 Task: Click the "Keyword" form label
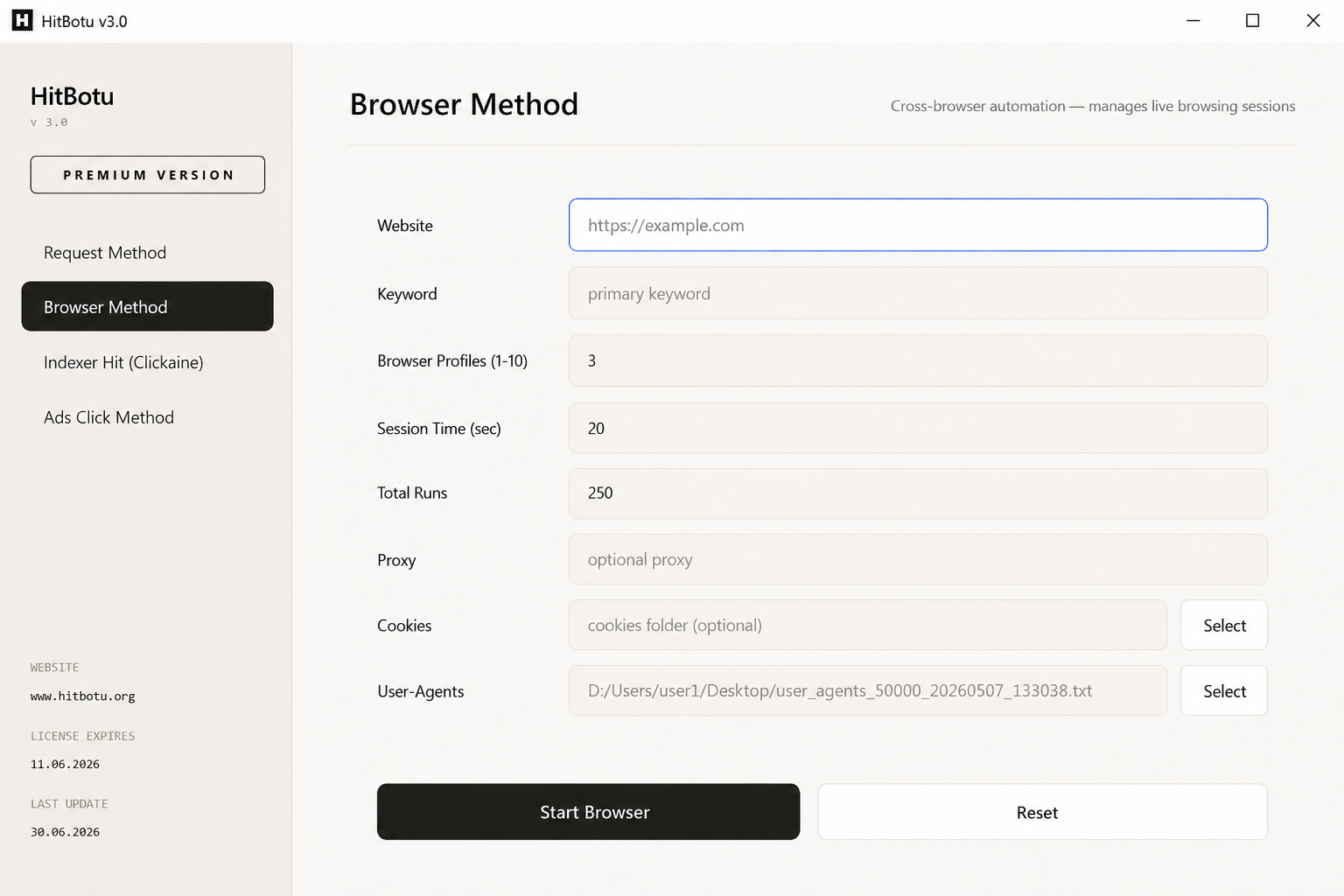pos(407,294)
